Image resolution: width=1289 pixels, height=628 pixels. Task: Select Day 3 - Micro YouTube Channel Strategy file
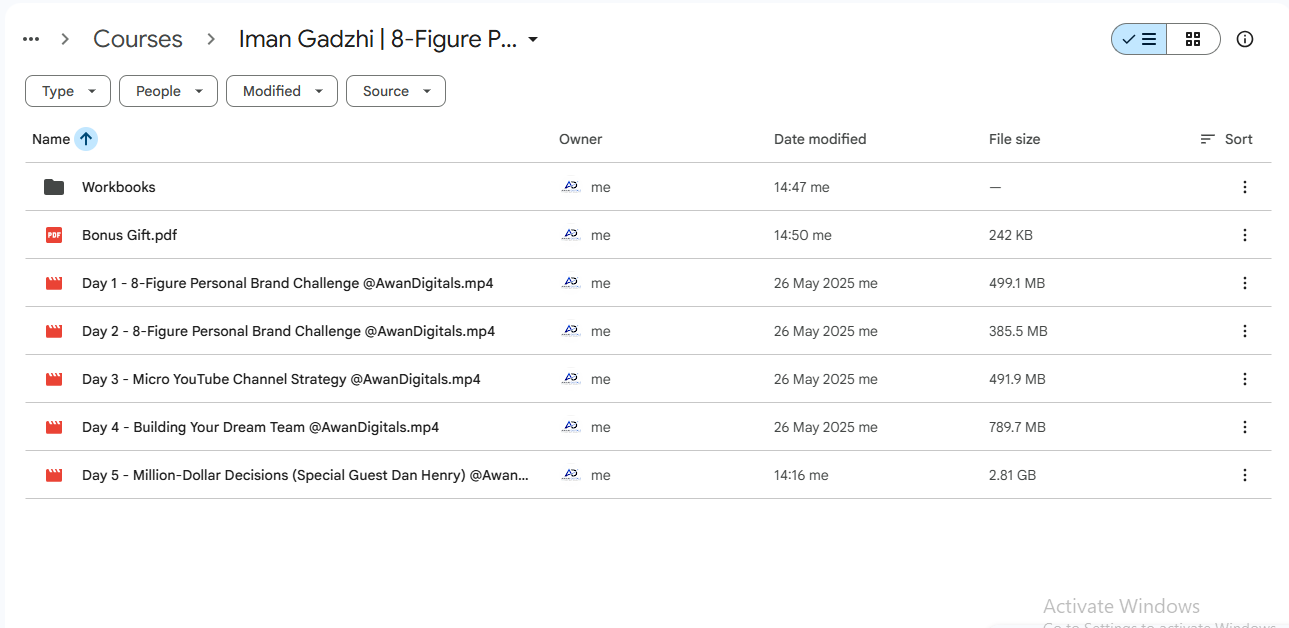click(281, 379)
